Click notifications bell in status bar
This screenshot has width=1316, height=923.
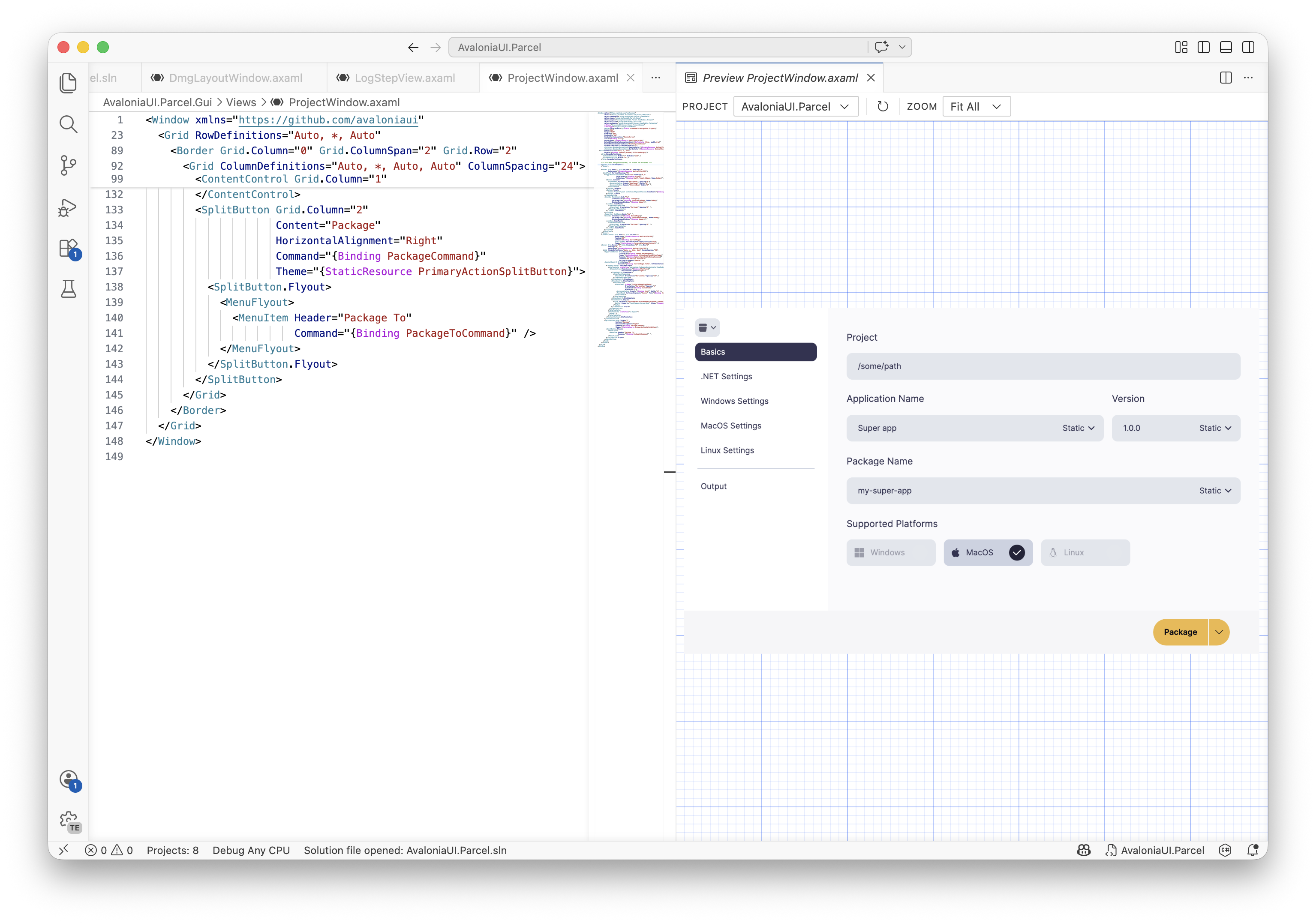pyautogui.click(x=1253, y=850)
